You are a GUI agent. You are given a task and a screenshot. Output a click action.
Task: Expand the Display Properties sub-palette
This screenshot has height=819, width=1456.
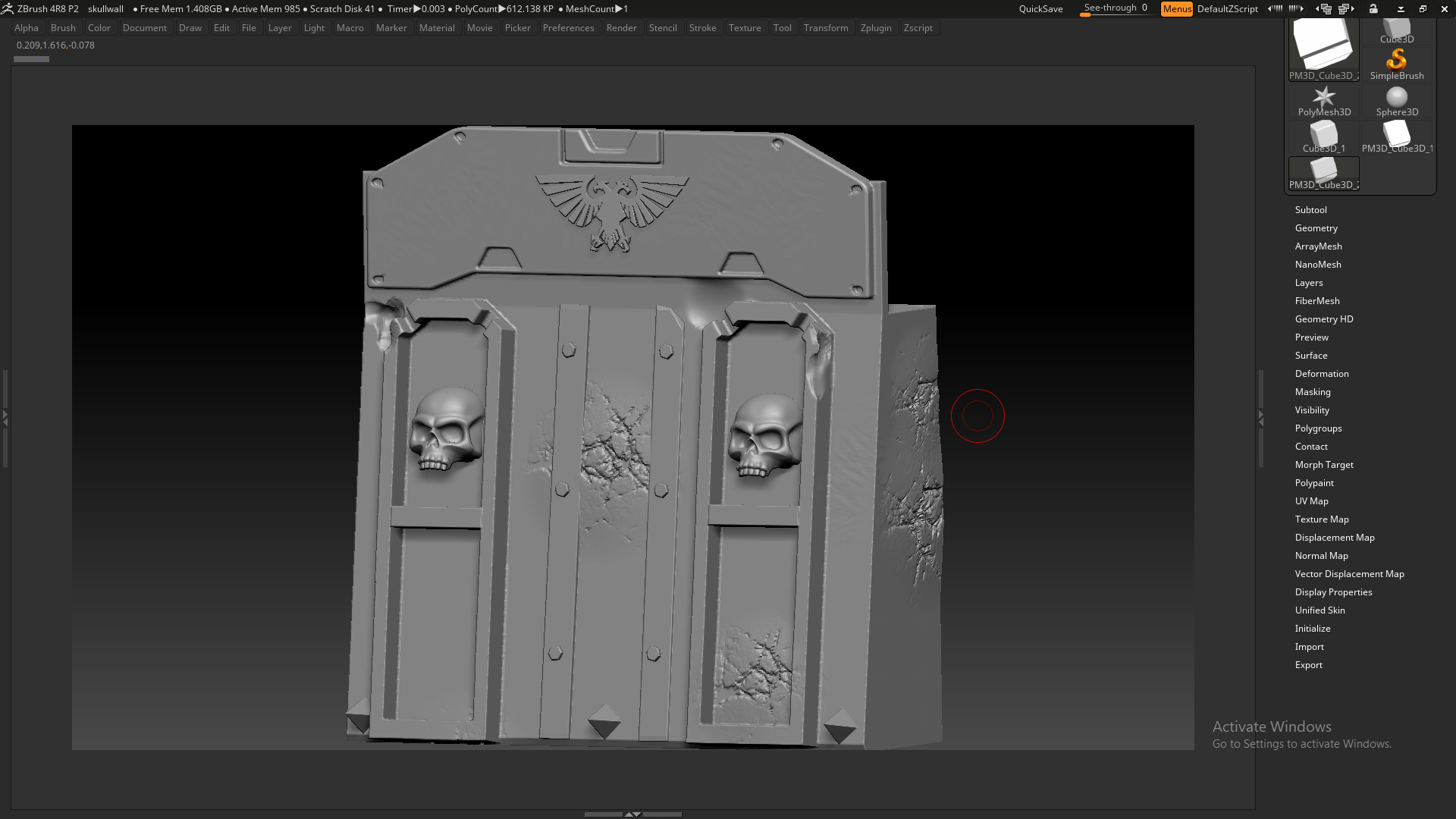[x=1333, y=592]
